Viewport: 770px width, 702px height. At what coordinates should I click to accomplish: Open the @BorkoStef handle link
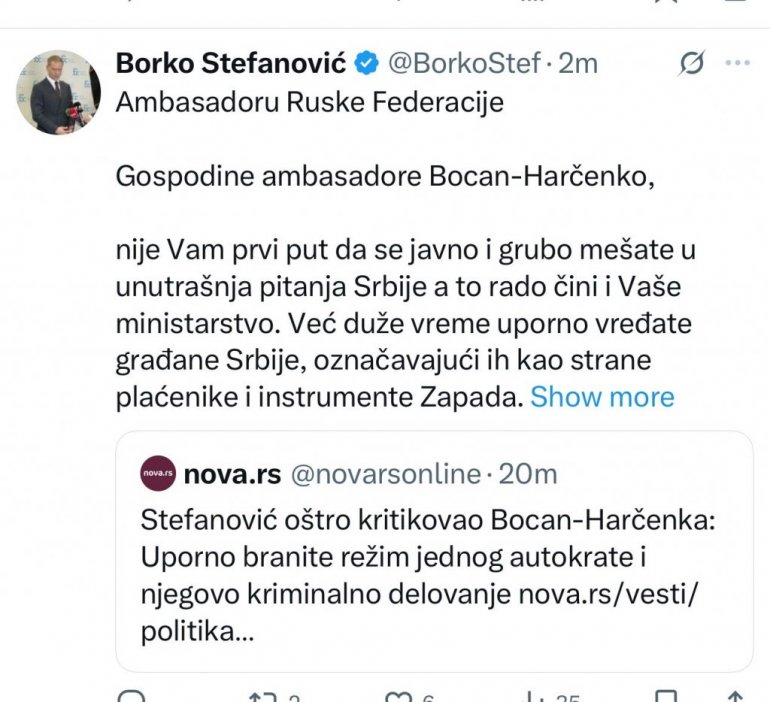pyautogui.click(x=464, y=64)
